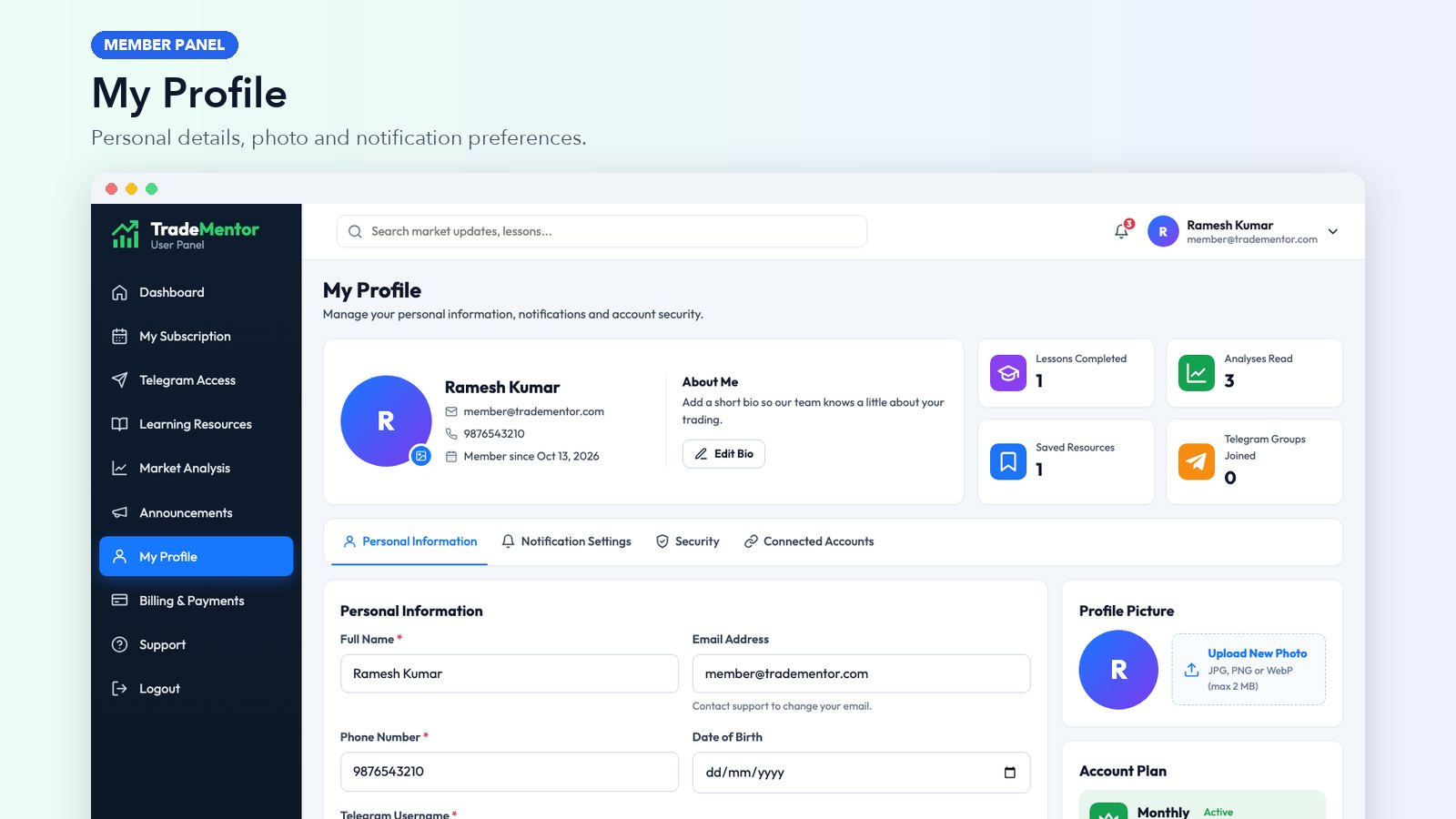The height and width of the screenshot is (819, 1456).
Task: Open Billing & Payments
Action: (197, 601)
